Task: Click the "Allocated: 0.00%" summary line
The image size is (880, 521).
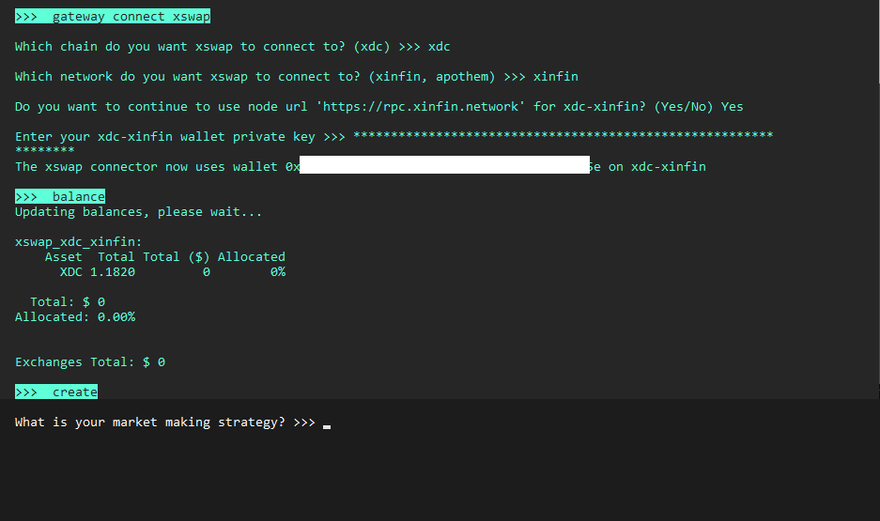Action: pos(75,317)
